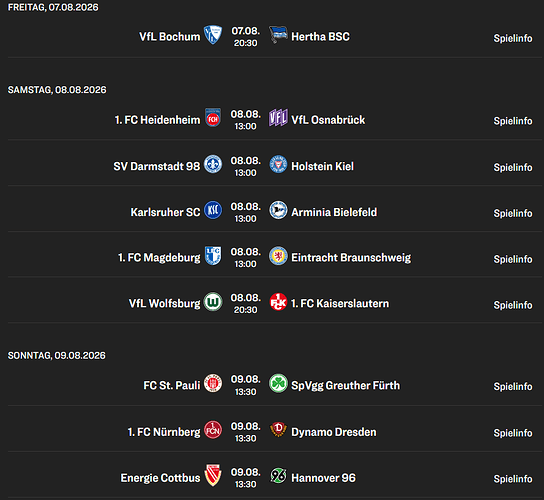Click the purple VfL Osnabrück logo
The image size is (544, 500).
[x=278, y=118]
